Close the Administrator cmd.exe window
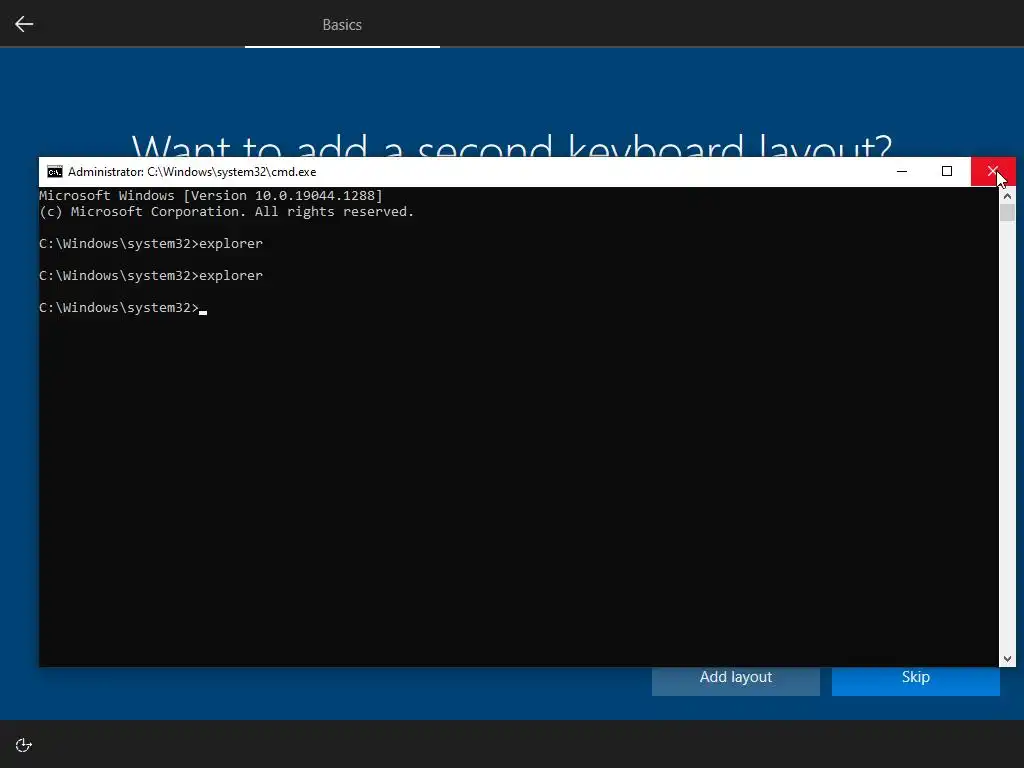1024x768 pixels. tap(993, 171)
